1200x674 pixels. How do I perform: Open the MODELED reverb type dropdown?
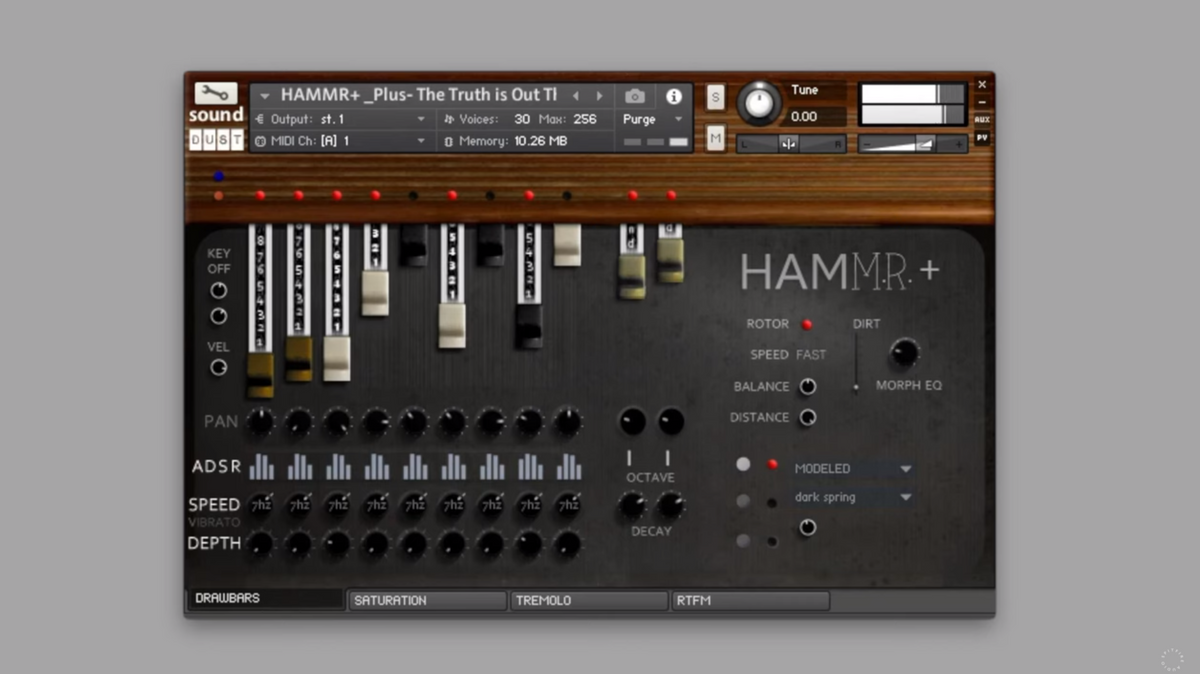point(853,468)
